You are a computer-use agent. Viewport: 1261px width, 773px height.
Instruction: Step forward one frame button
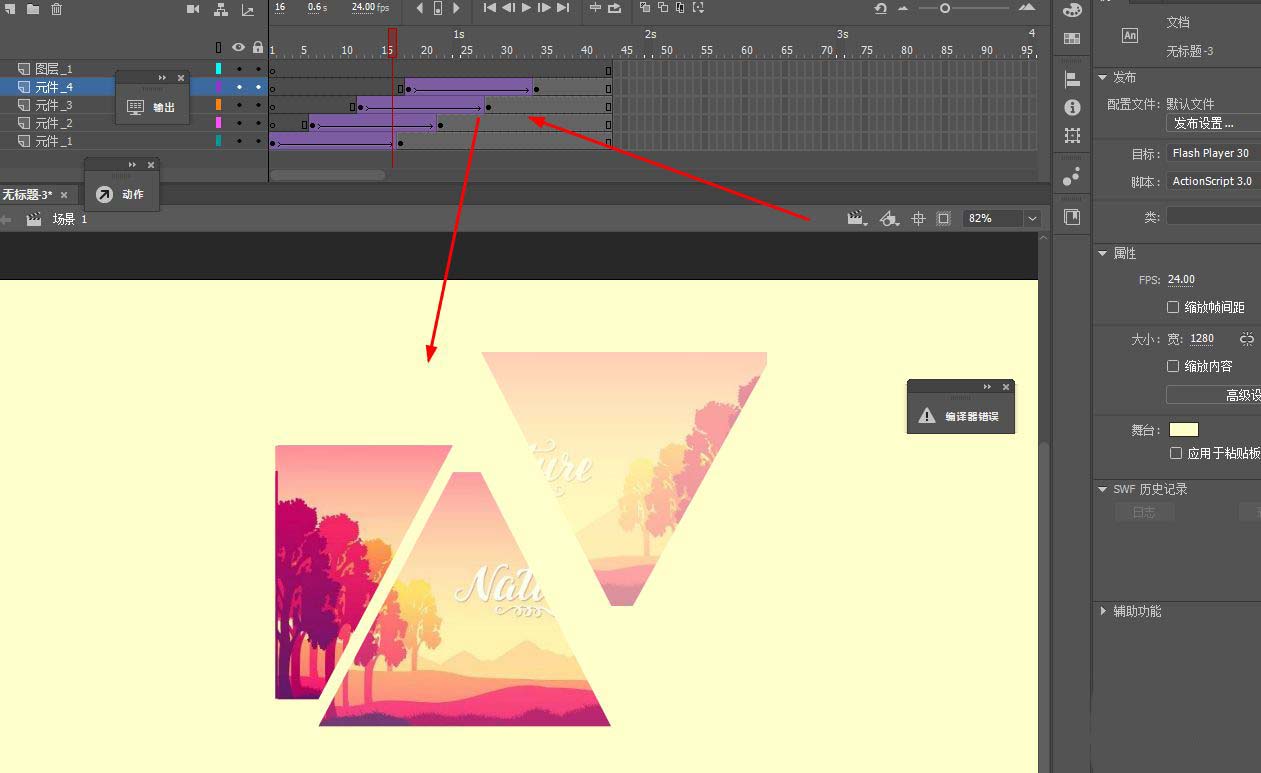544,8
